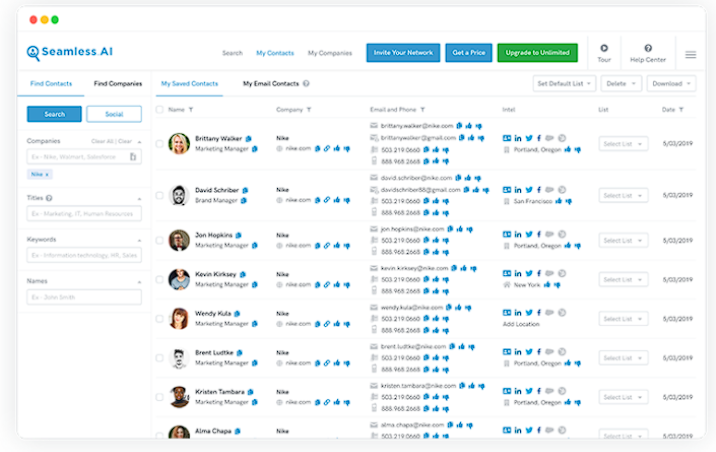Click Get a Price button
Viewport: 716px width, 452px height.
point(469,53)
